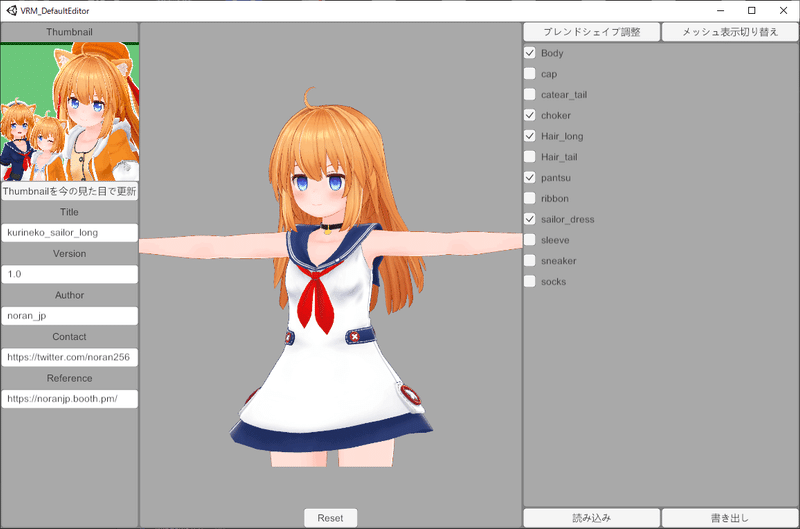
Task: Click the avatar thumbnail image
Action: coord(69,112)
